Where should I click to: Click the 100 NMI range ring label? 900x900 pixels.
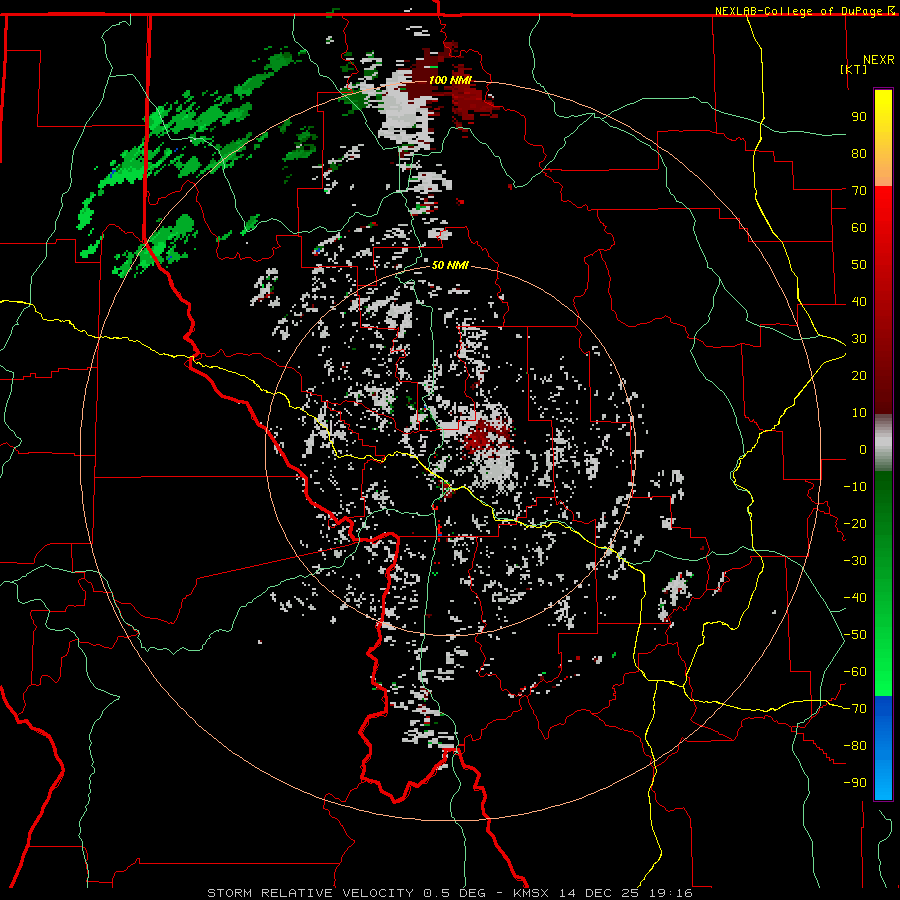[450, 80]
